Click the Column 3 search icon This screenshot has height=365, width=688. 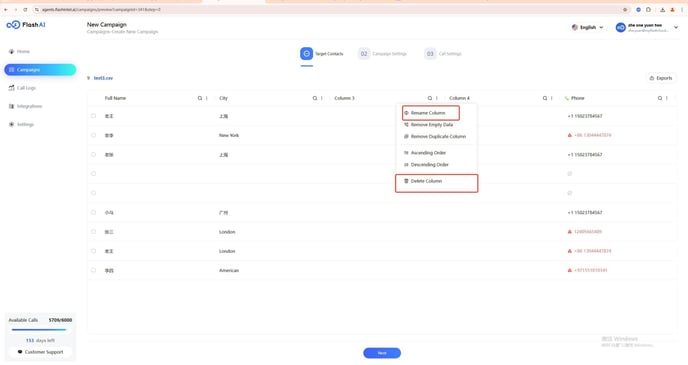pyautogui.click(x=430, y=98)
